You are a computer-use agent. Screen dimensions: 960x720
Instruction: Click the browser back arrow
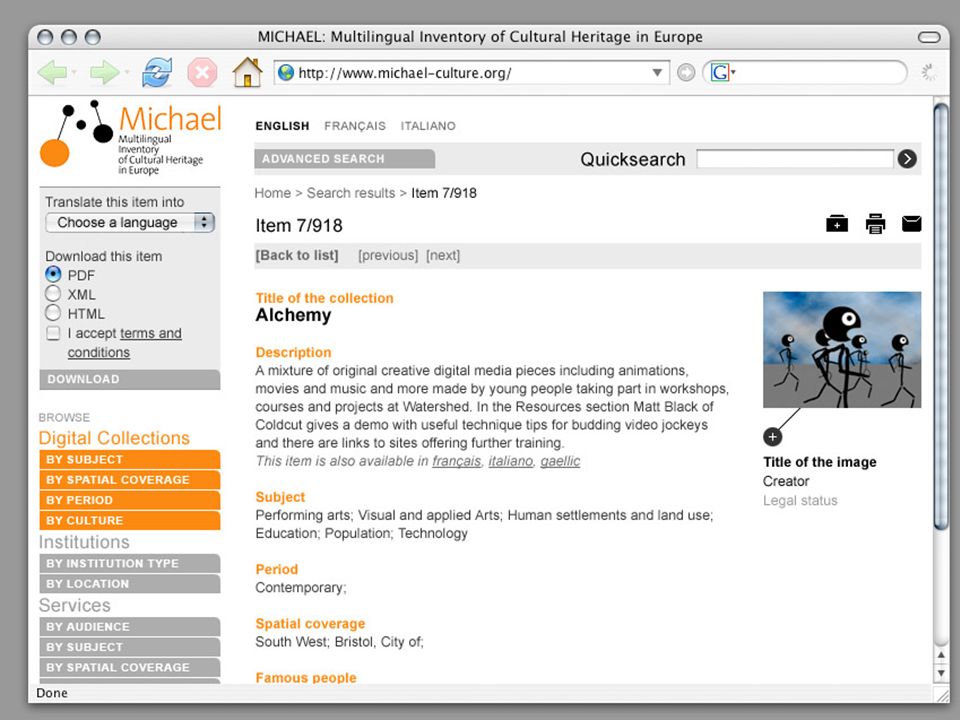(x=52, y=73)
